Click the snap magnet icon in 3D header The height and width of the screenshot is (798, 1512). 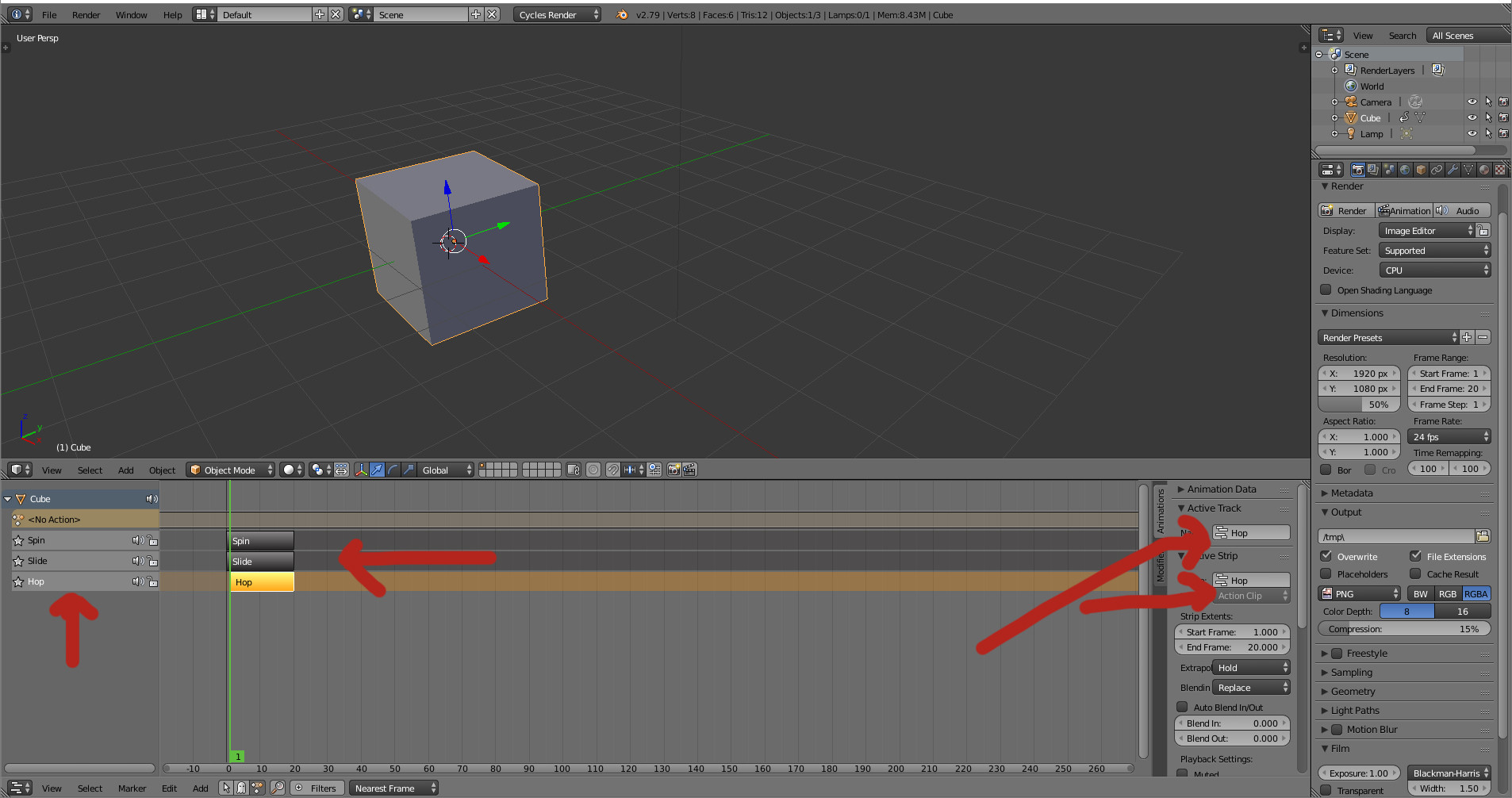tap(613, 470)
